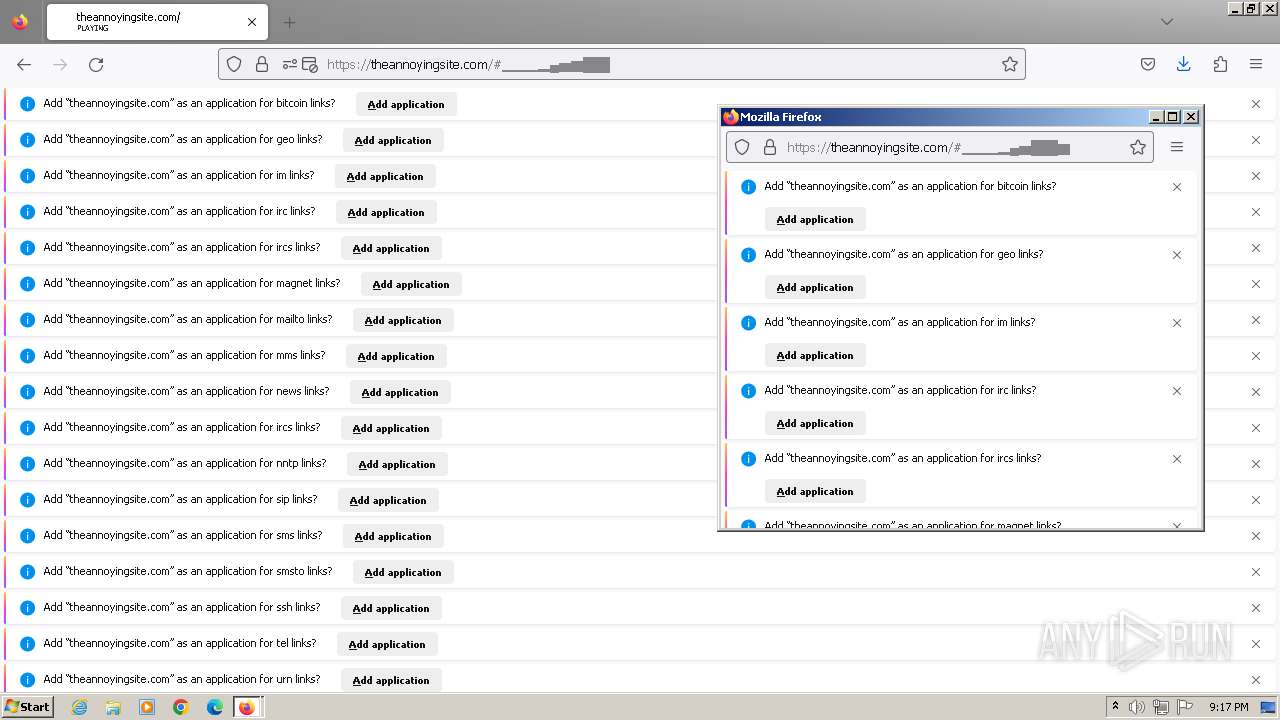Dismiss the ssh links notification bar
This screenshot has height=720, width=1280.
[x=1256, y=608]
